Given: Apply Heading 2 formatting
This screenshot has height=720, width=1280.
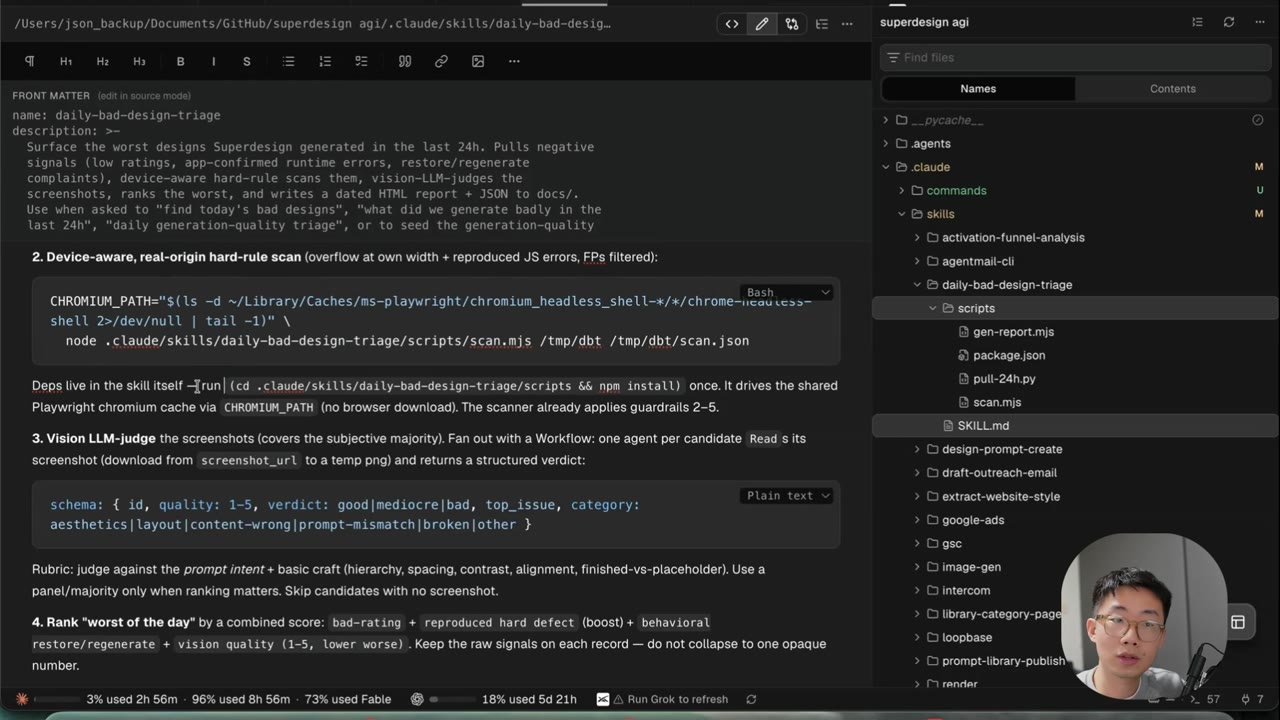Looking at the screenshot, I should tap(102, 61).
